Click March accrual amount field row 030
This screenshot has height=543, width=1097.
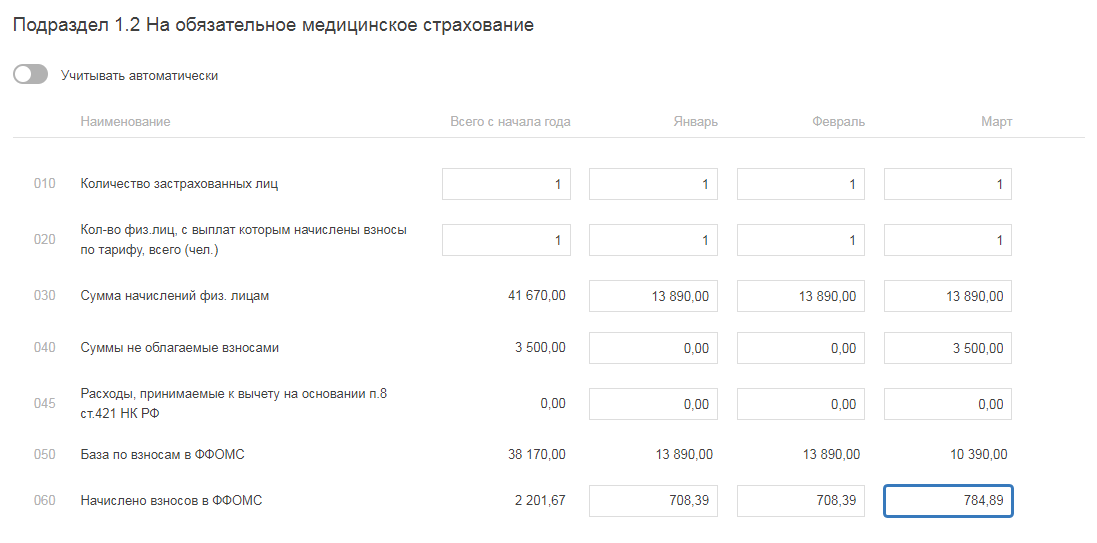[x=948, y=296]
